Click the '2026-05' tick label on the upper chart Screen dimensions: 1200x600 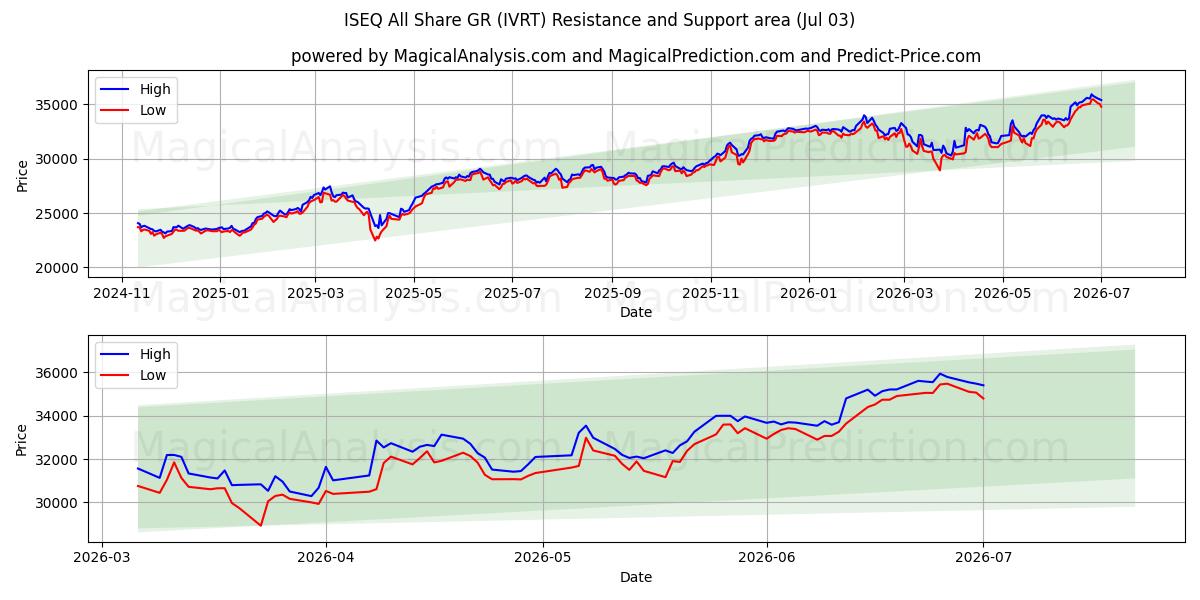coord(1002,294)
